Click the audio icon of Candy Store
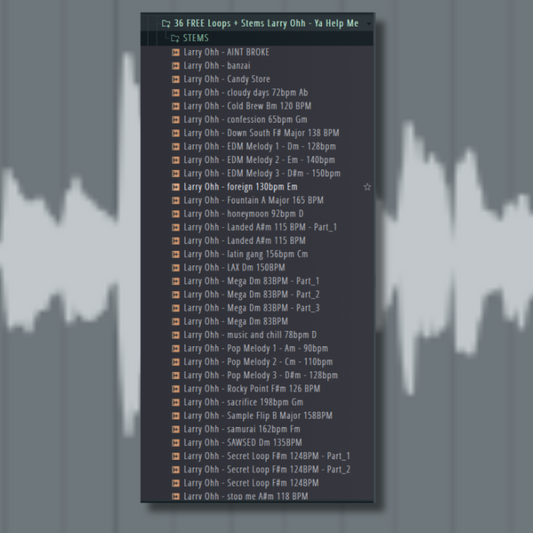Screen dimensions: 533x533 [x=175, y=79]
